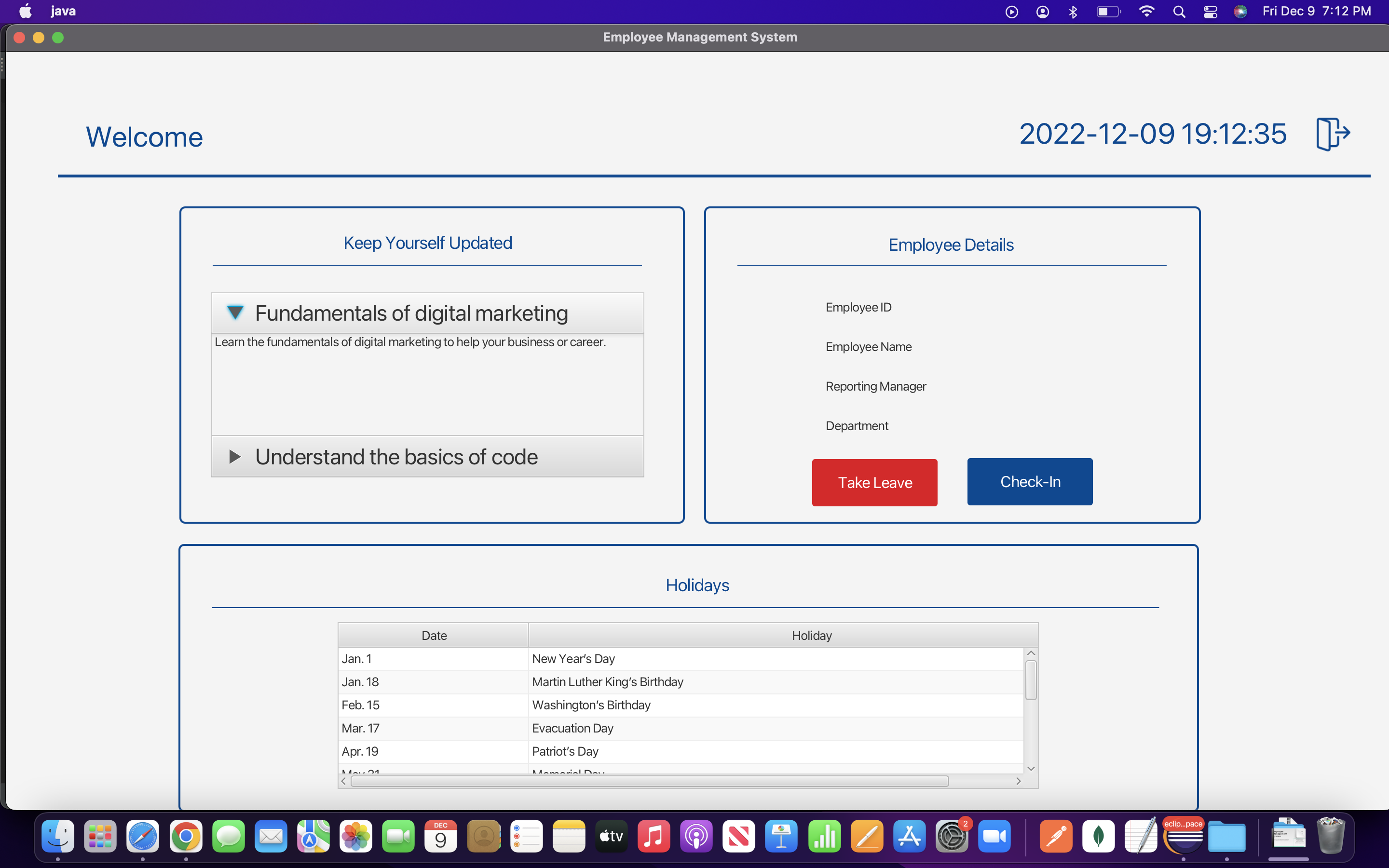Open Spotlight search in menu bar

click(x=1179, y=12)
